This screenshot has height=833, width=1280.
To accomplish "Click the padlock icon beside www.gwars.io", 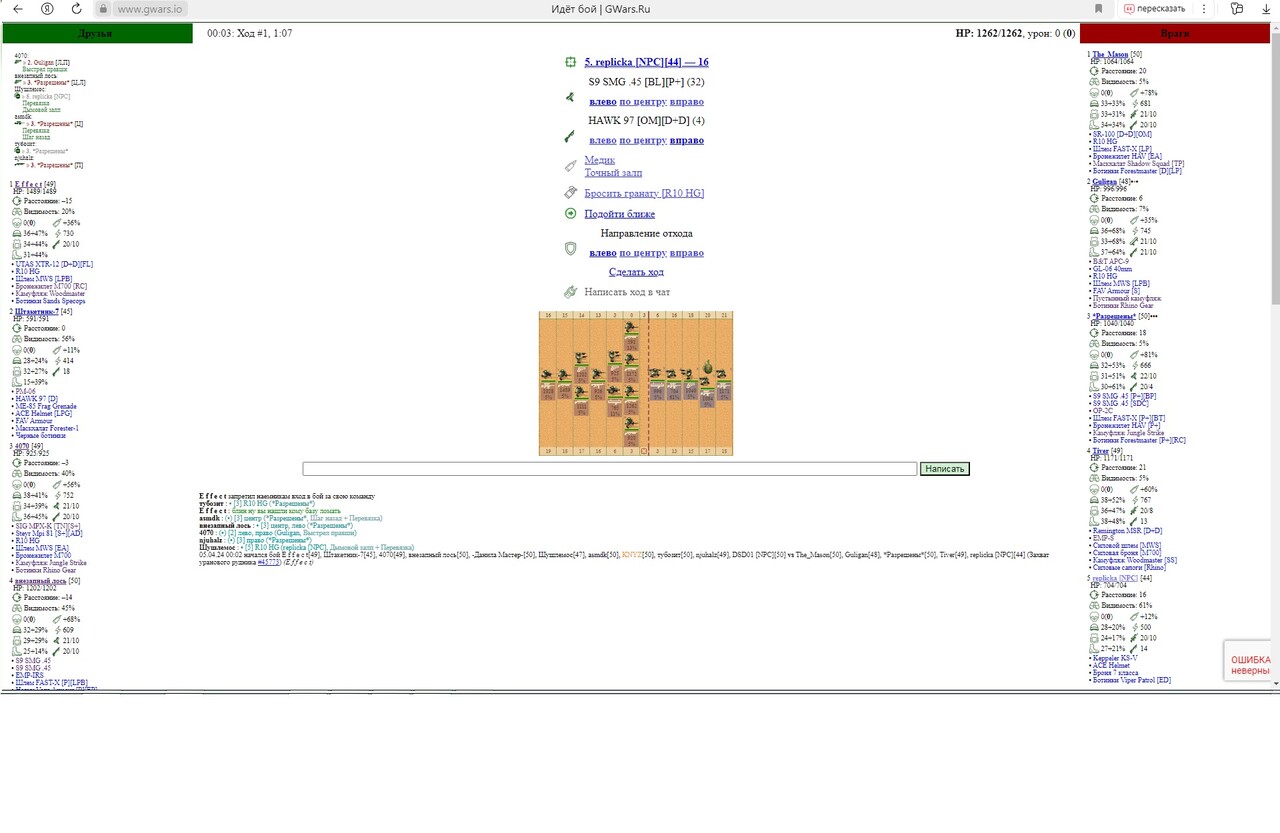I will pos(102,9).
